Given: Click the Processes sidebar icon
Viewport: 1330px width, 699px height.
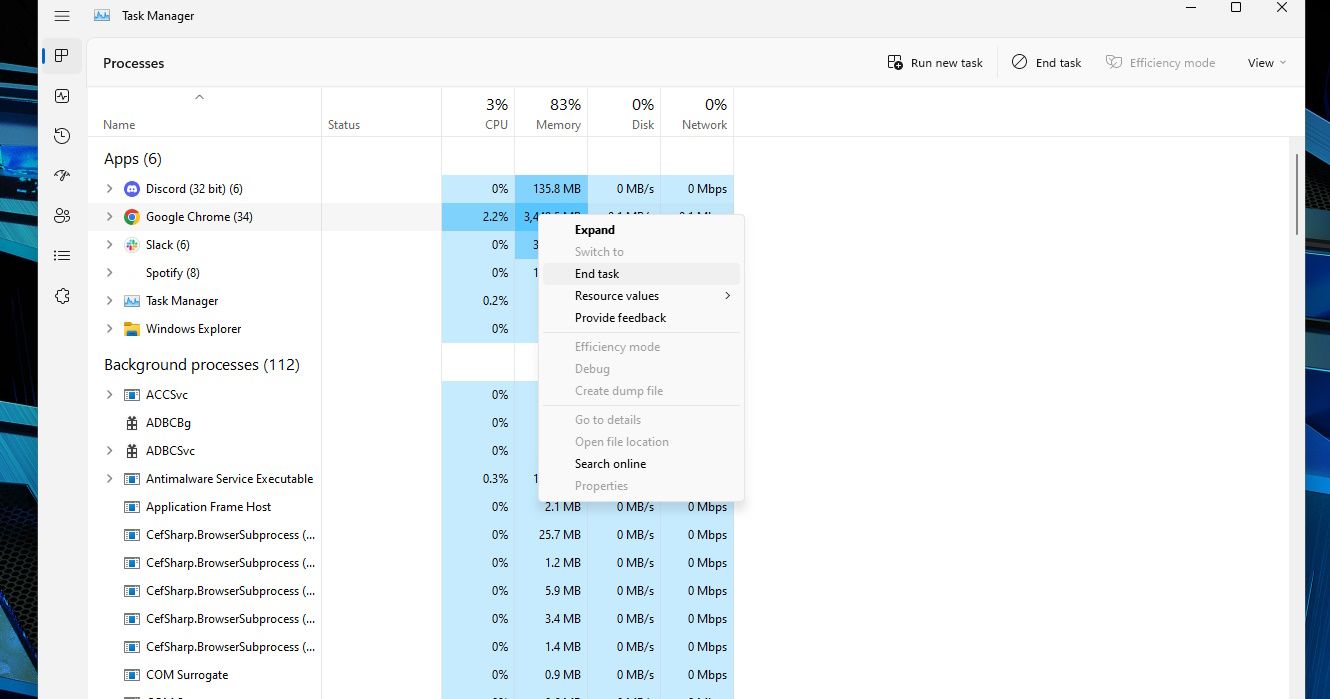Looking at the screenshot, I should pos(62,56).
